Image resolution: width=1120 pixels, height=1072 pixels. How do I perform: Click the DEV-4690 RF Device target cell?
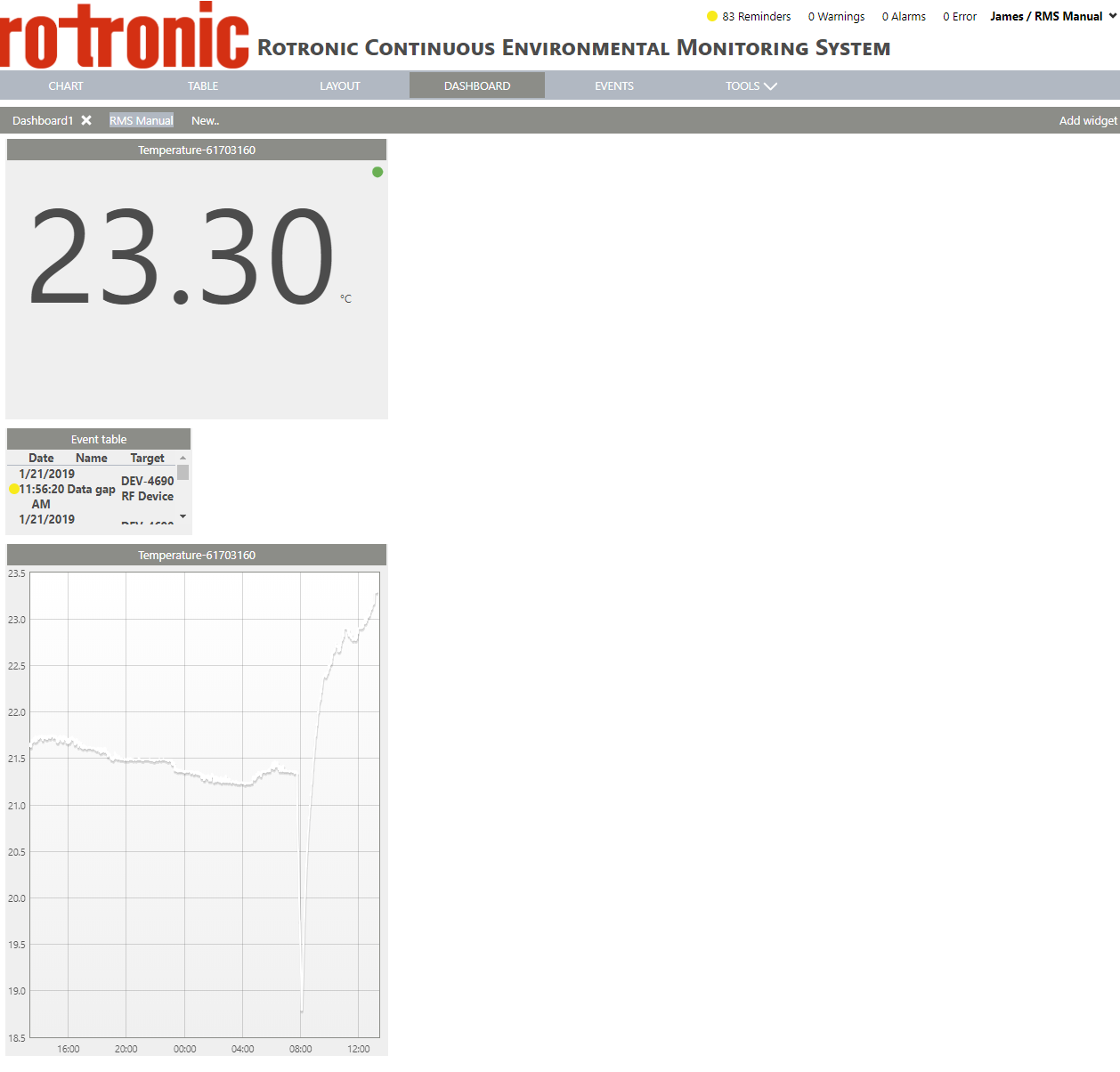(x=148, y=489)
